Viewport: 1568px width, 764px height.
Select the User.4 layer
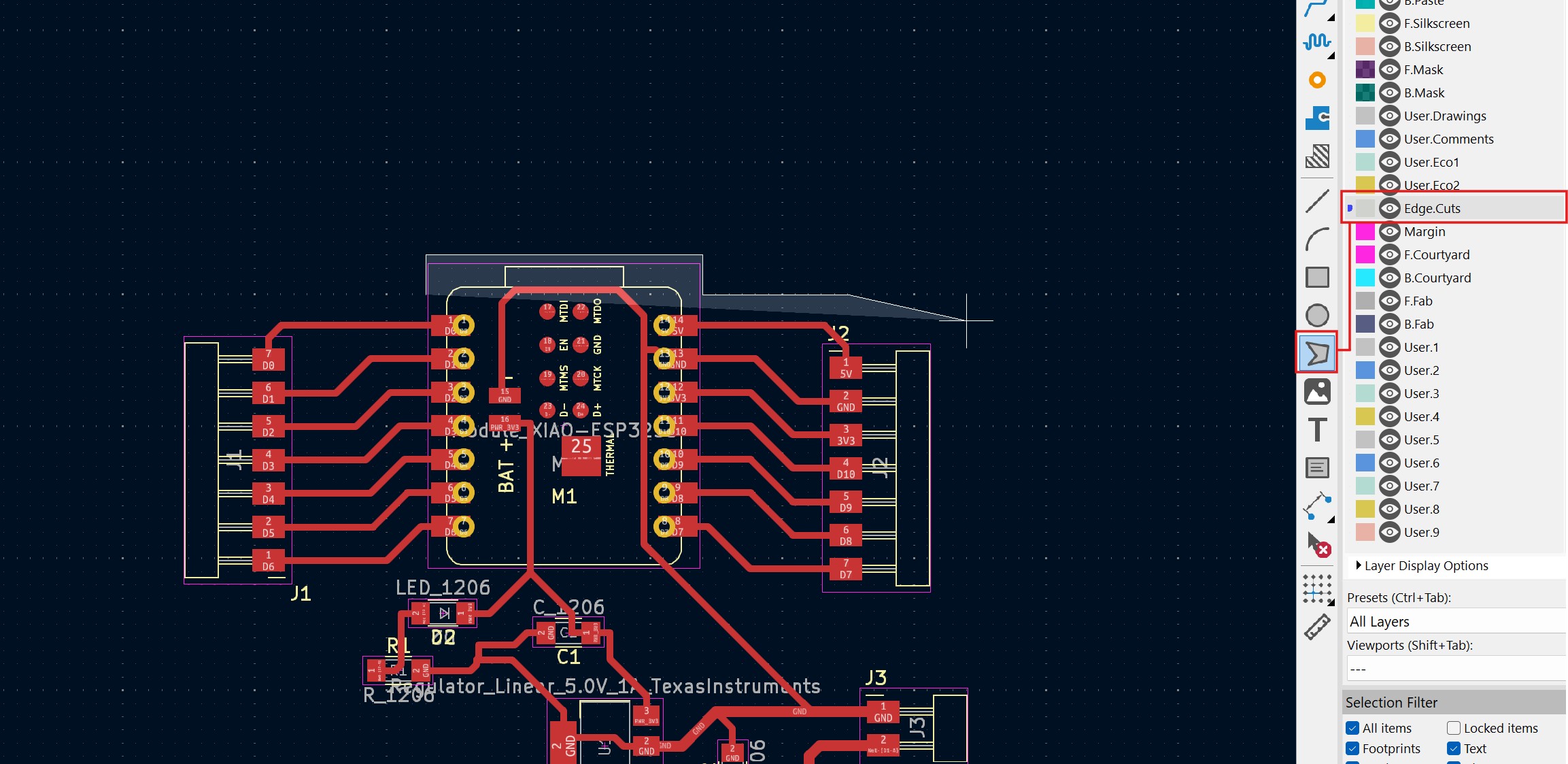pyautogui.click(x=1421, y=416)
